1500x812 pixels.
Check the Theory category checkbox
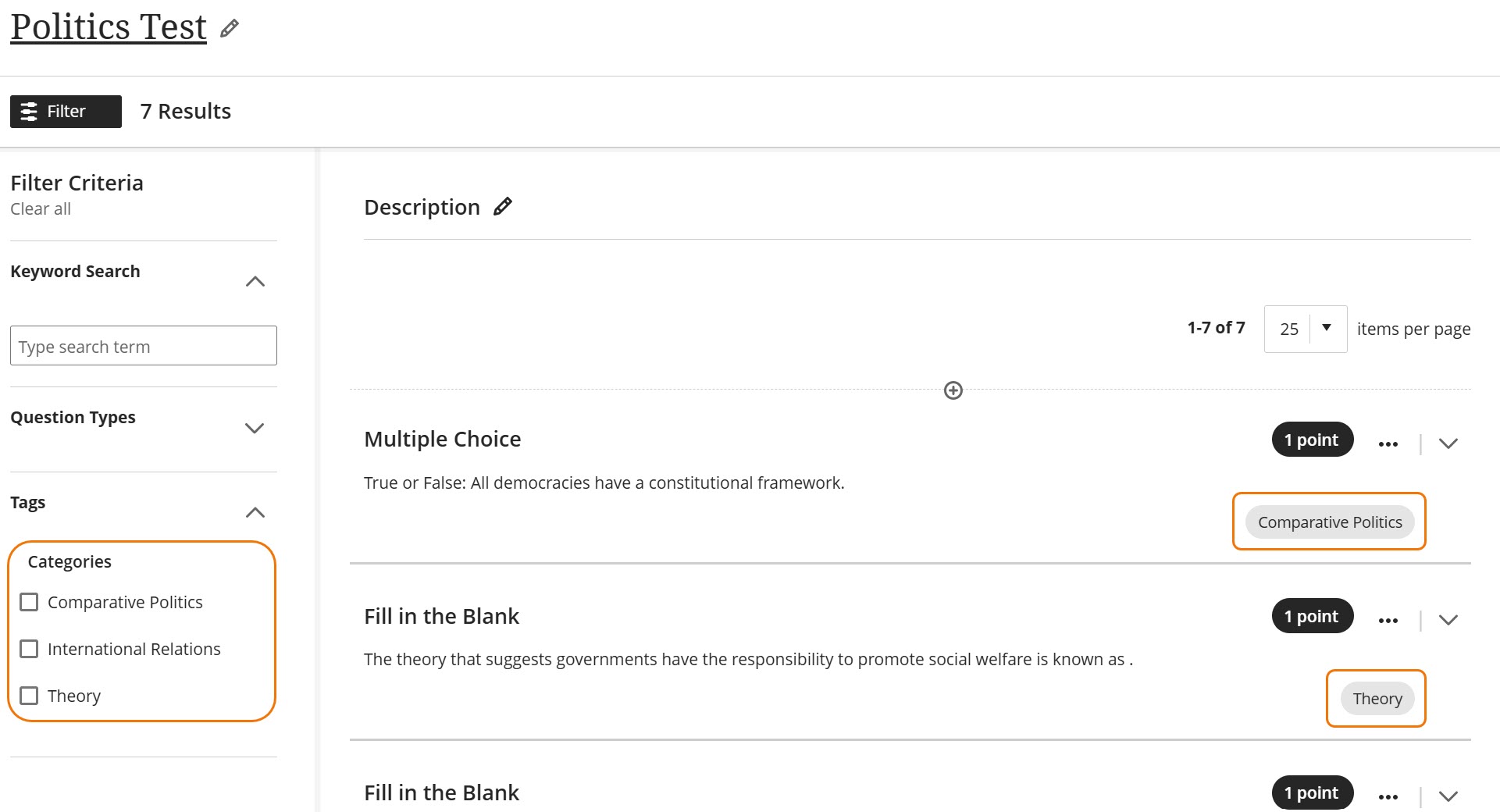click(x=30, y=695)
